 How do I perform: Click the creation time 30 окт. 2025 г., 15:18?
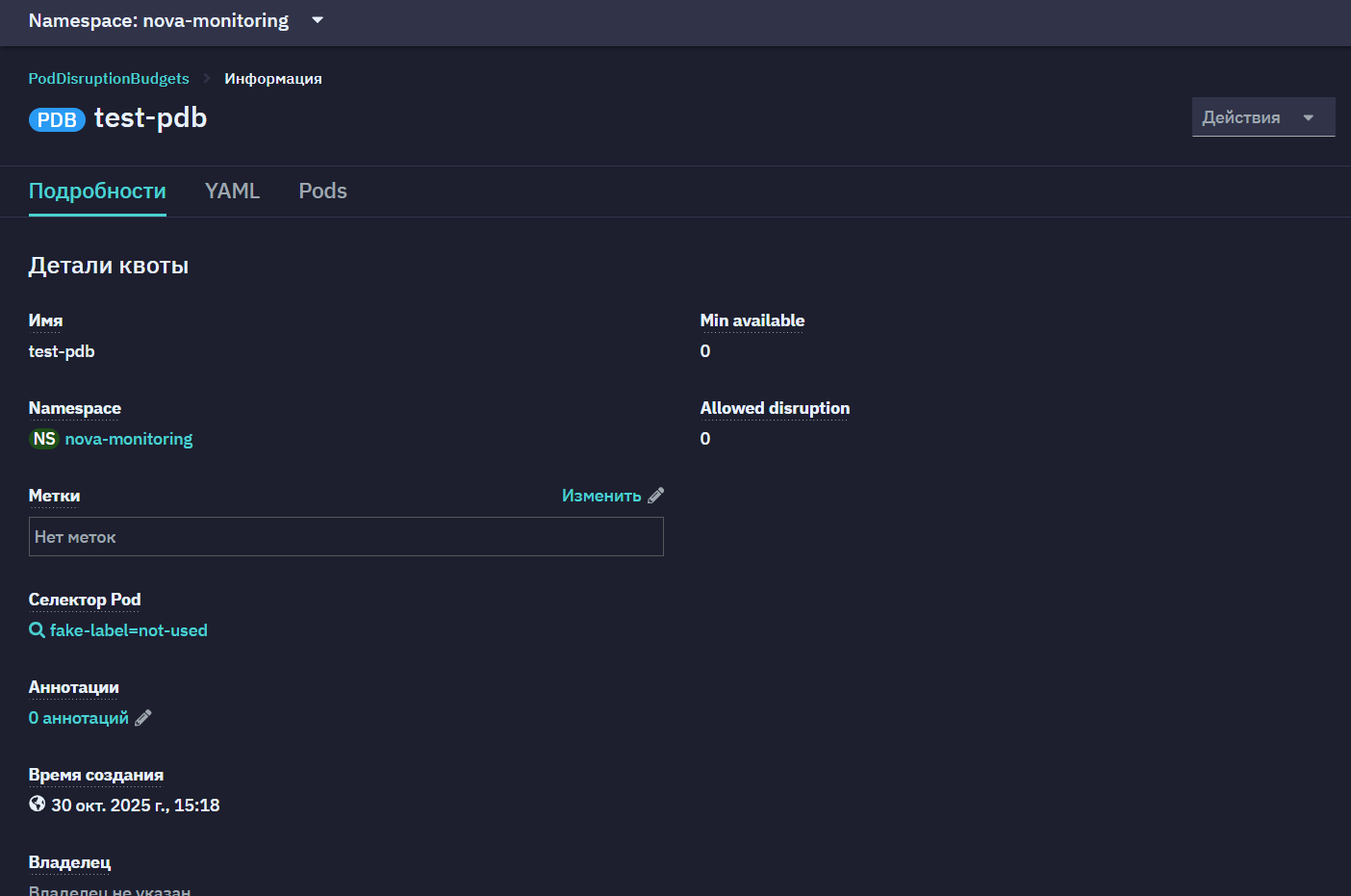coord(136,806)
